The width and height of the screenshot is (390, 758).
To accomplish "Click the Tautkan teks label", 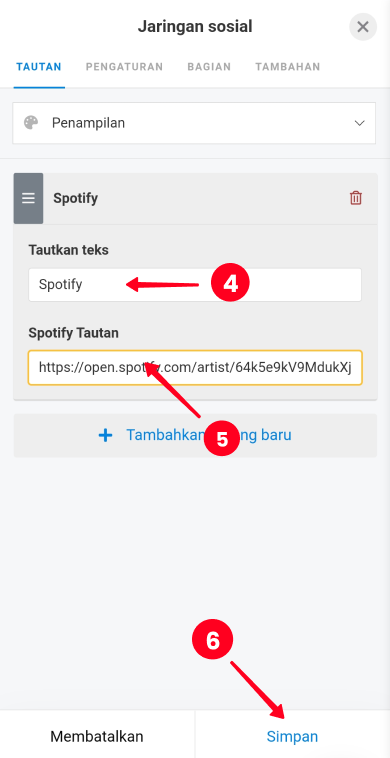I will (x=69, y=250).
